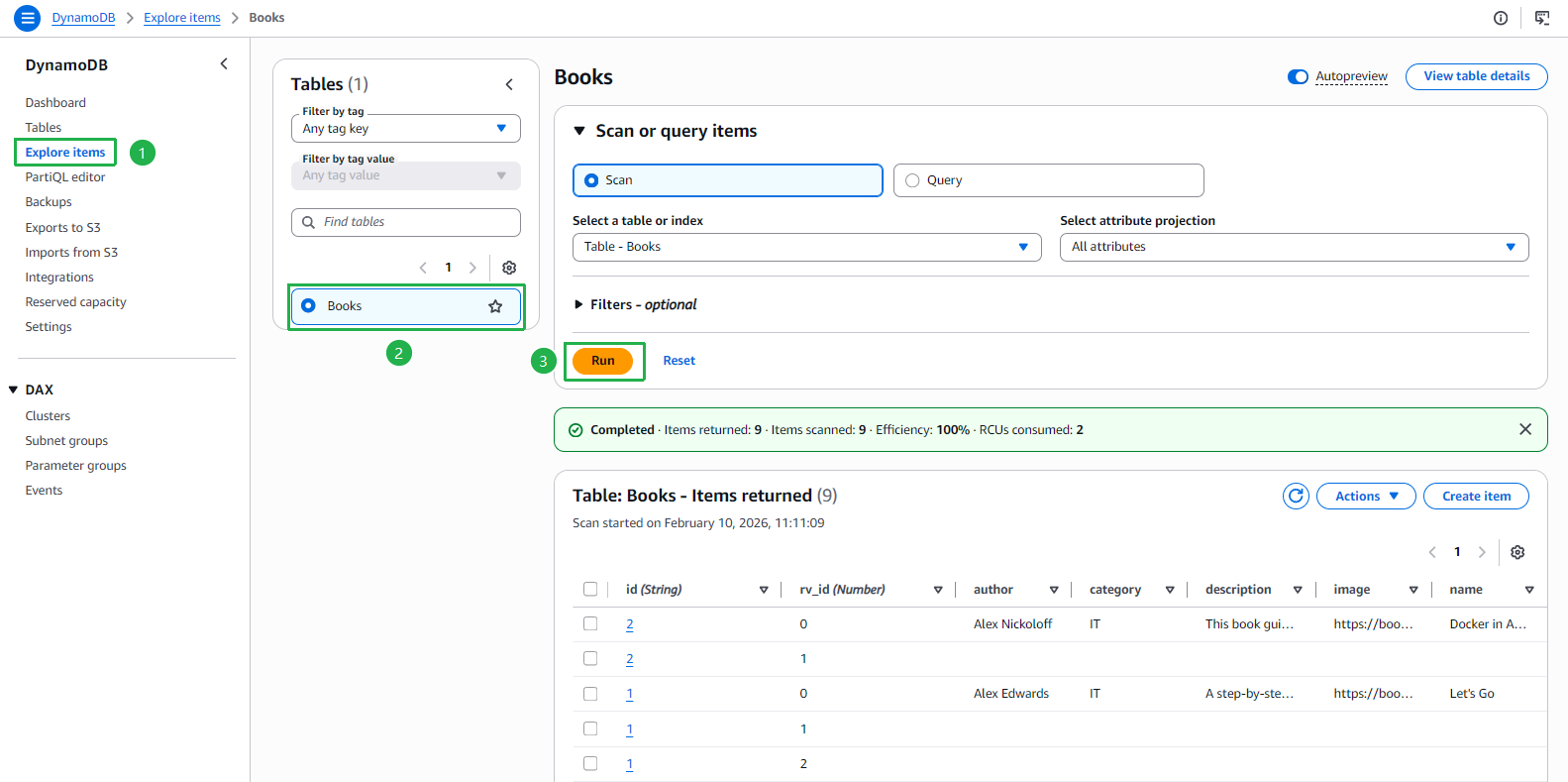
Task: Collapse the DynamoDB sidebar with its chevron
Action: 224,64
